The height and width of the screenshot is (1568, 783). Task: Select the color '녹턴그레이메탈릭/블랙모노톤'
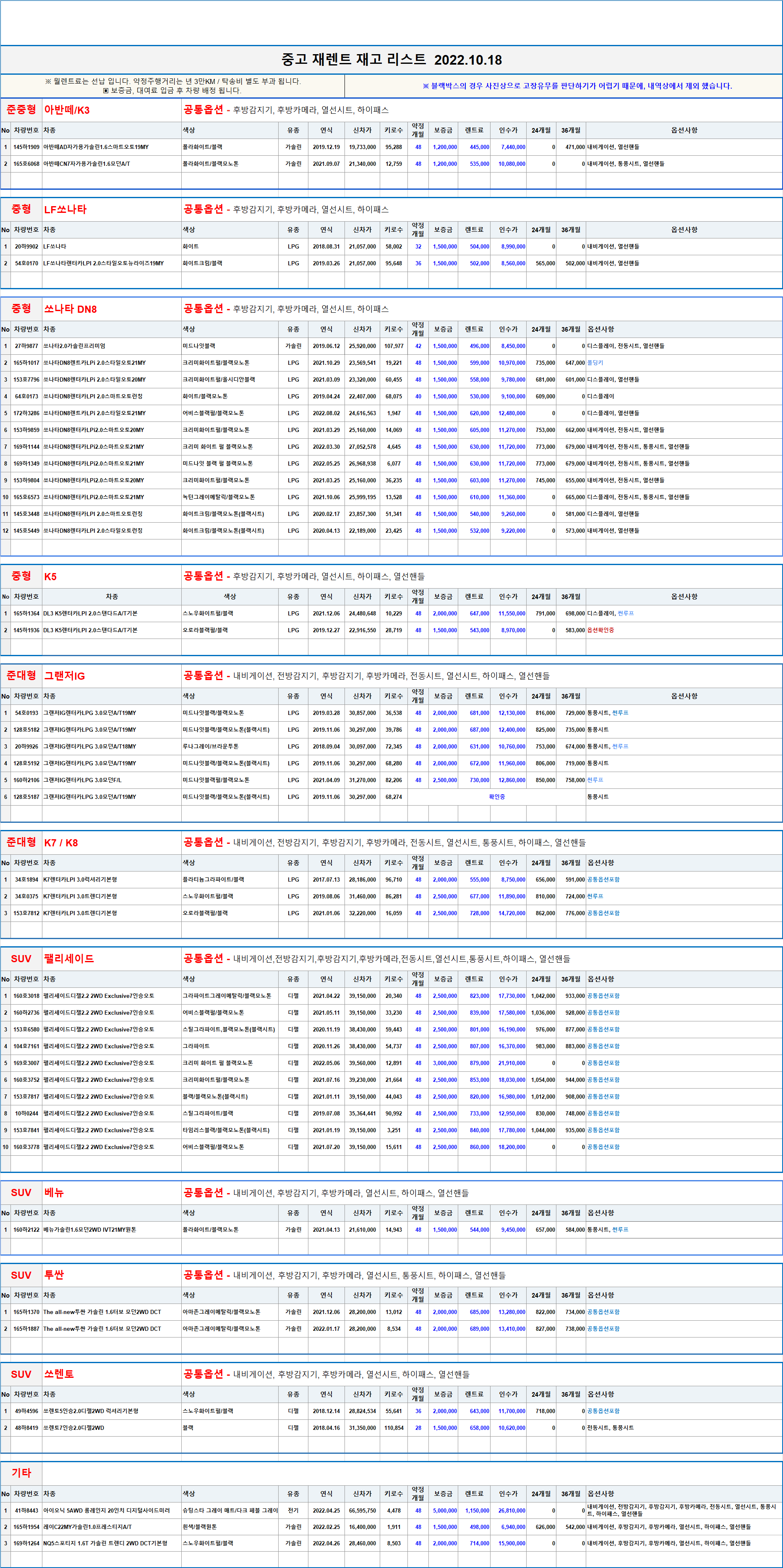pyautogui.click(x=219, y=497)
